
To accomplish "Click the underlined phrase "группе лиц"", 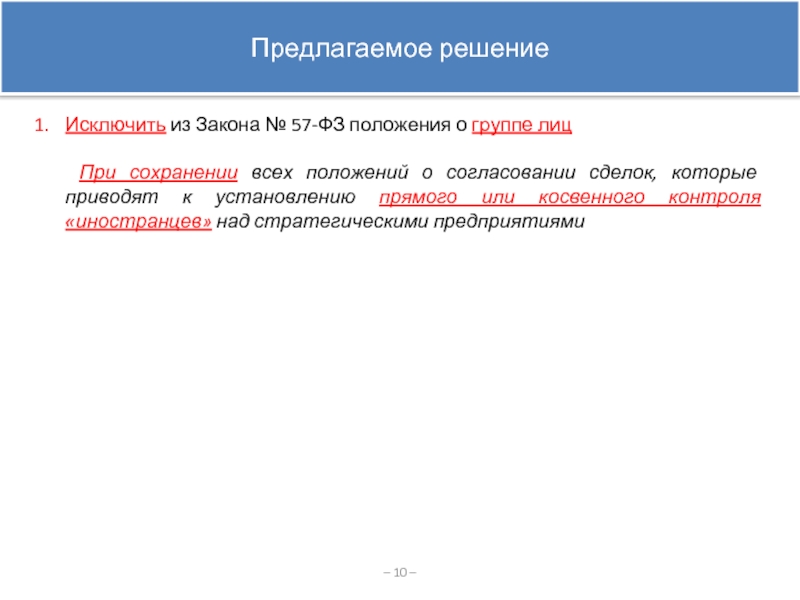I will point(521,126).
